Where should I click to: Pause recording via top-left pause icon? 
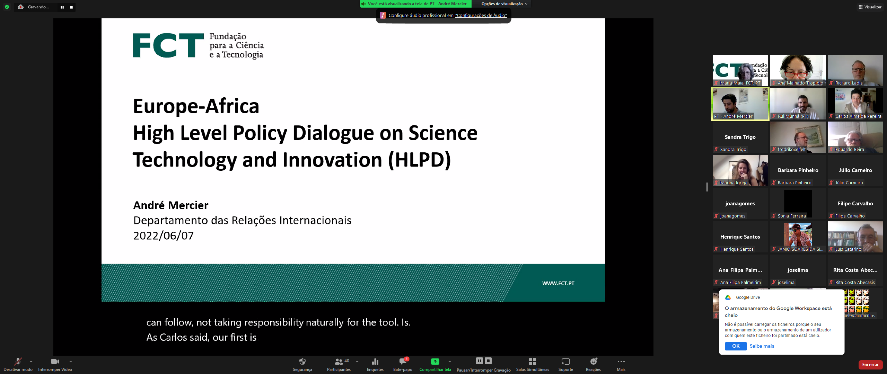coord(62,7)
